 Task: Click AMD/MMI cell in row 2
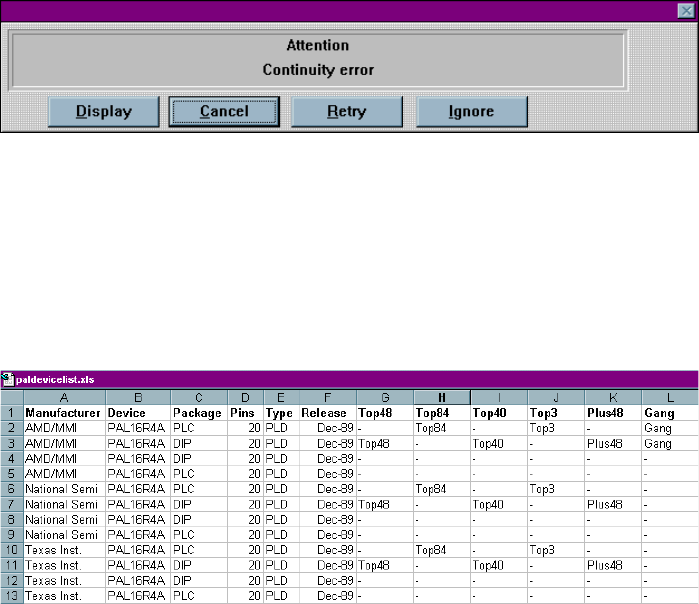pos(65,428)
